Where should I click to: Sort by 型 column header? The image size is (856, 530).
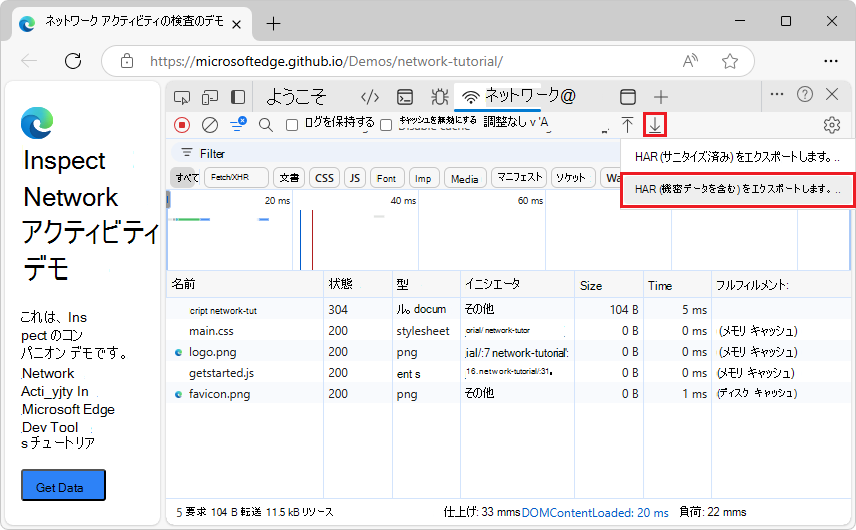click(x=426, y=284)
